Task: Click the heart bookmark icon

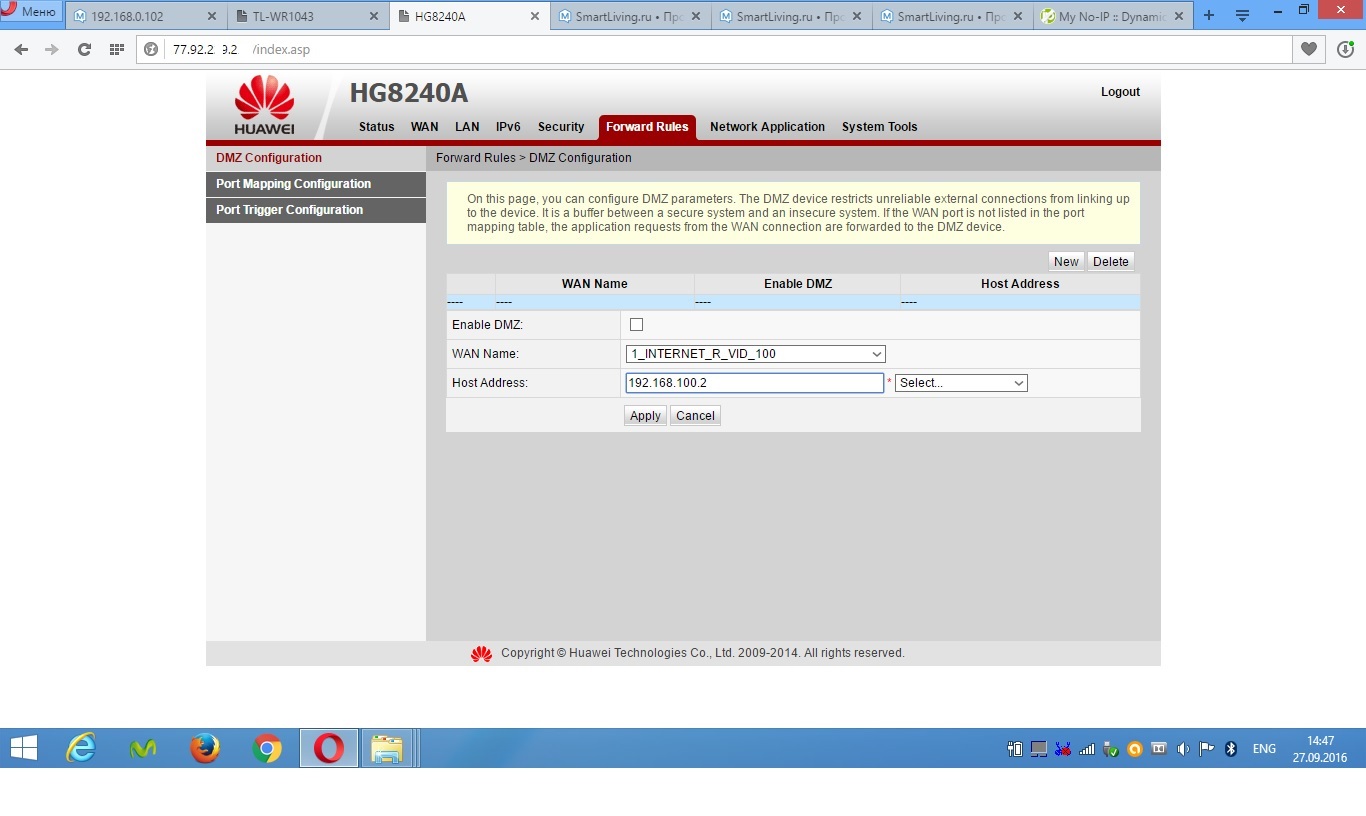Action: (1308, 49)
